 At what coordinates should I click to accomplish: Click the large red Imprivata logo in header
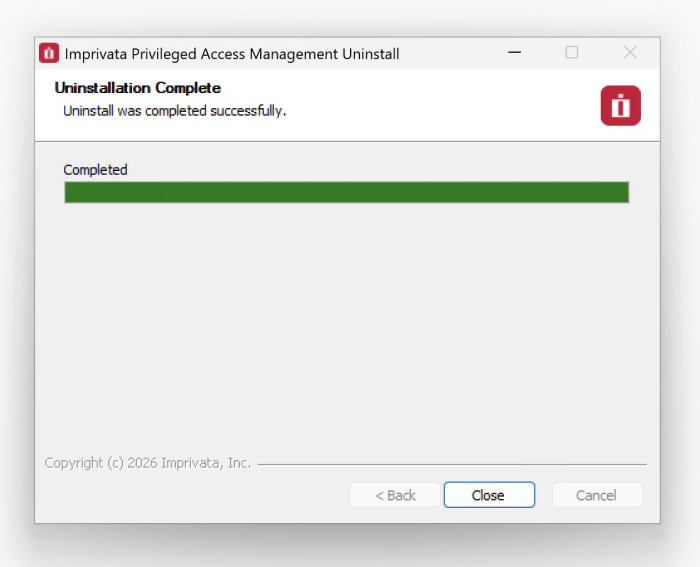620,105
